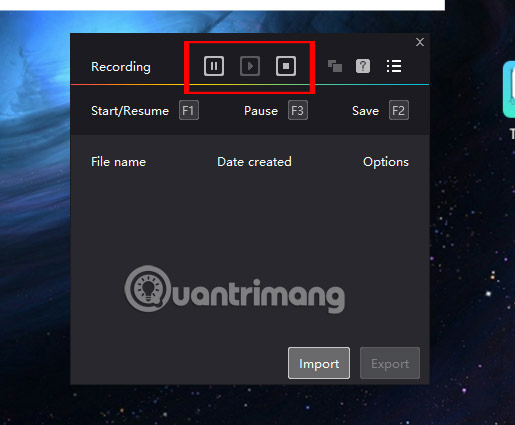Stop the current recording
Screen dimensions: 515x425
click(286, 66)
